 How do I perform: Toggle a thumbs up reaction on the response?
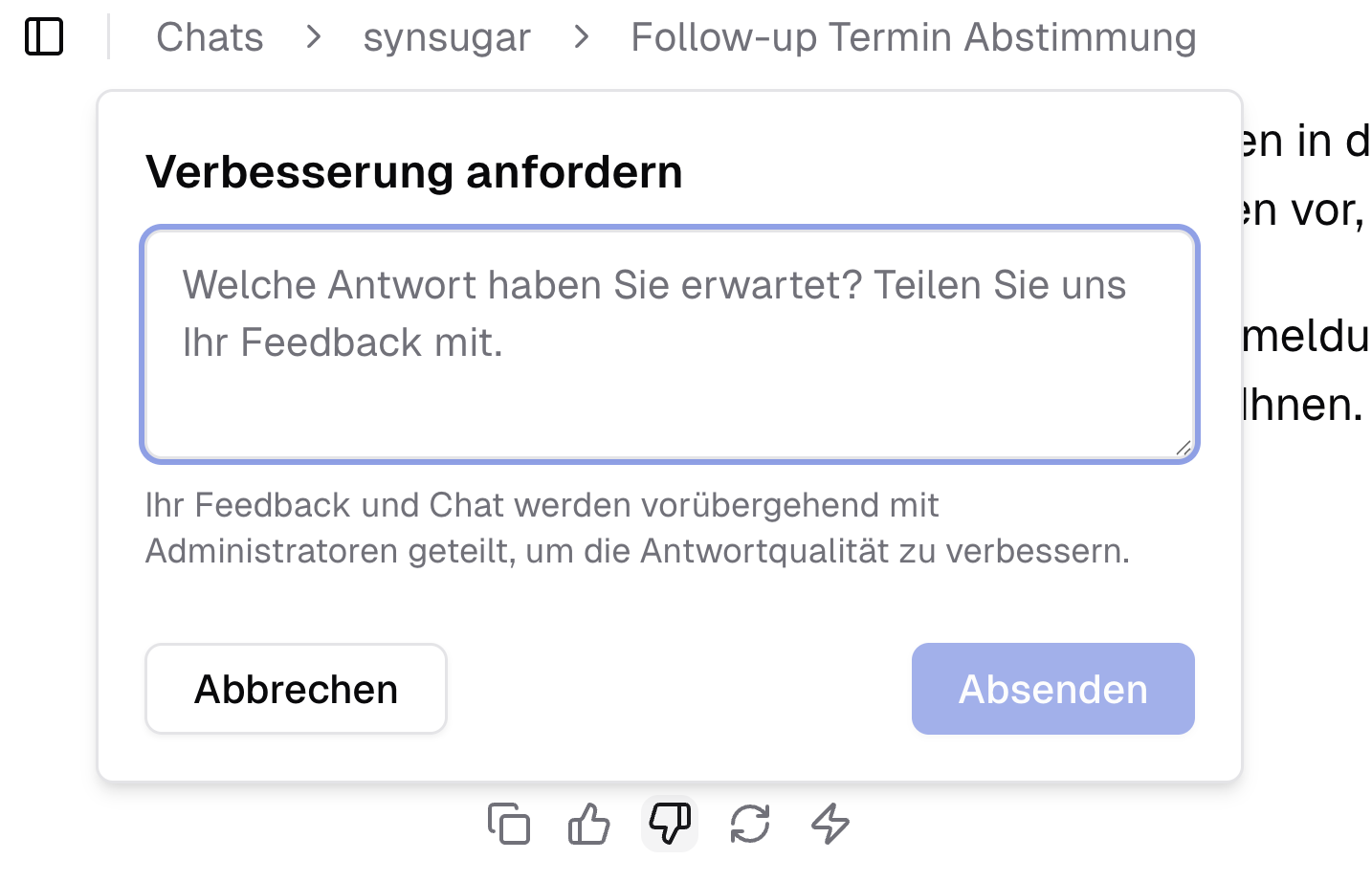click(x=589, y=824)
